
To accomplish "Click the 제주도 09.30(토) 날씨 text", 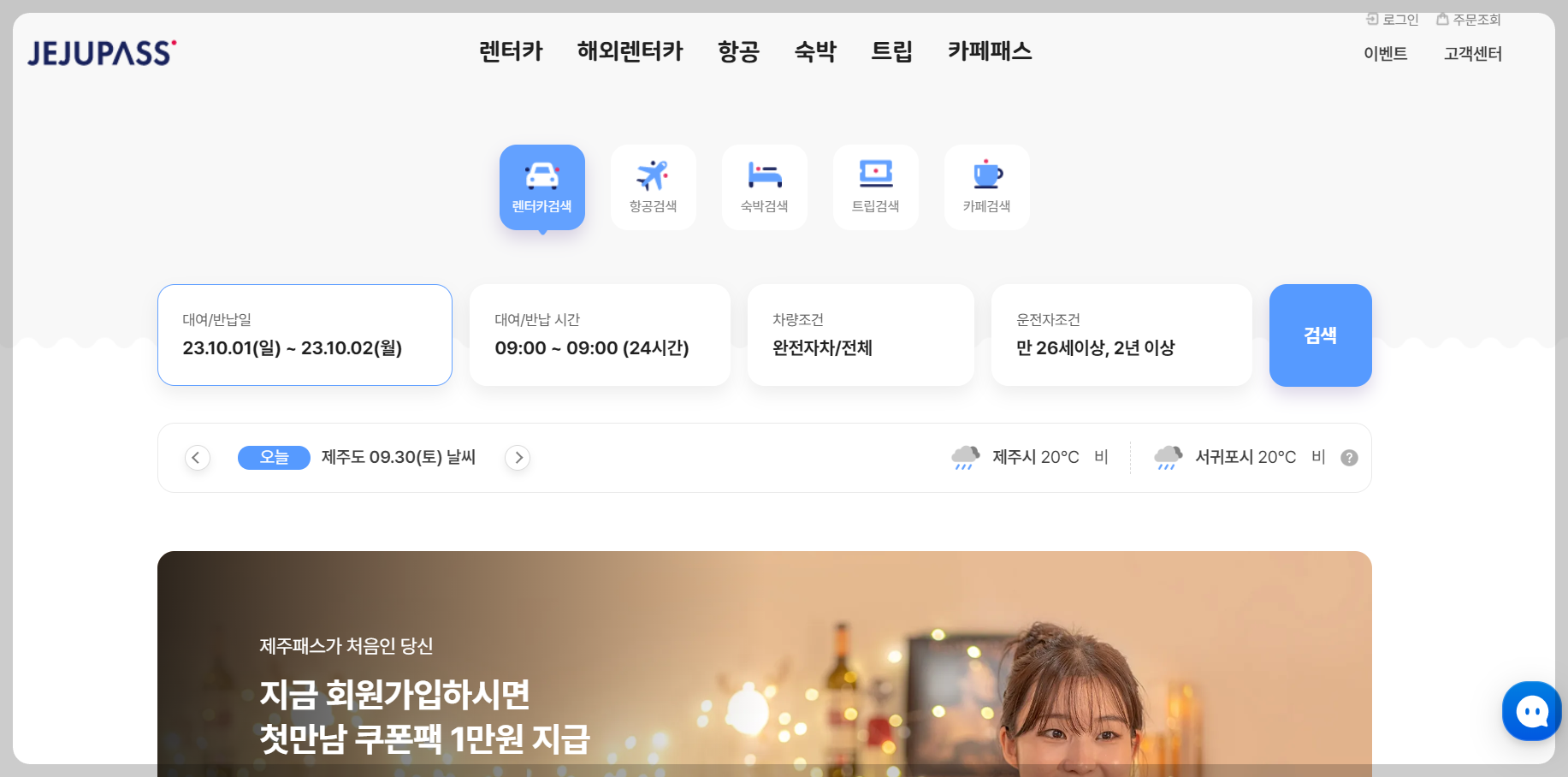I will pos(399,458).
